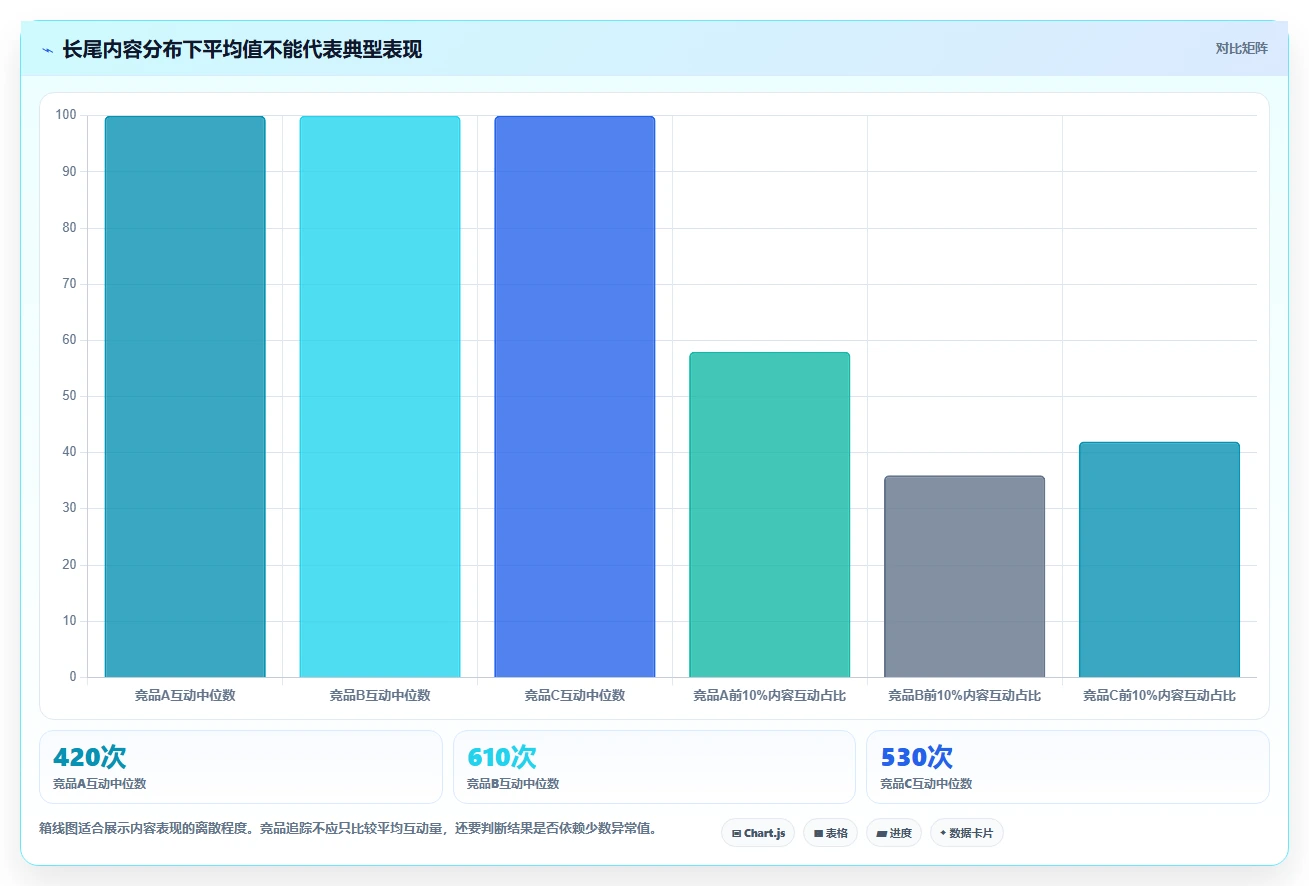Viewport: 1309px width, 886px height.
Task: Select the 表格 chip
Action: (x=831, y=833)
